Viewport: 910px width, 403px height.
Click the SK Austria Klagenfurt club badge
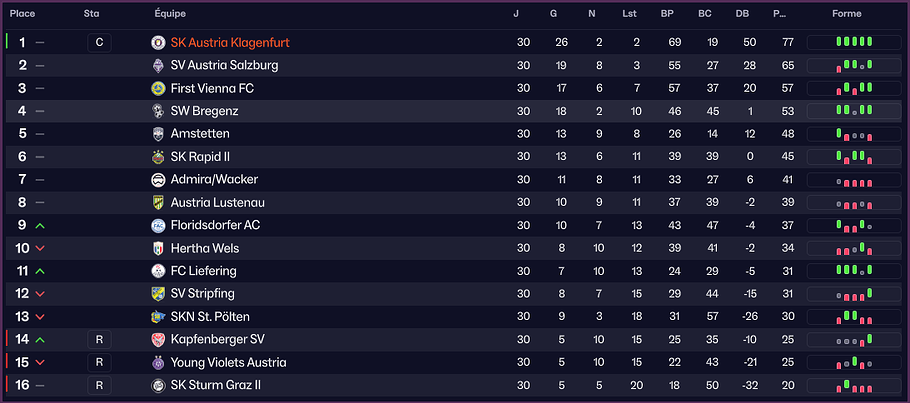pos(158,42)
